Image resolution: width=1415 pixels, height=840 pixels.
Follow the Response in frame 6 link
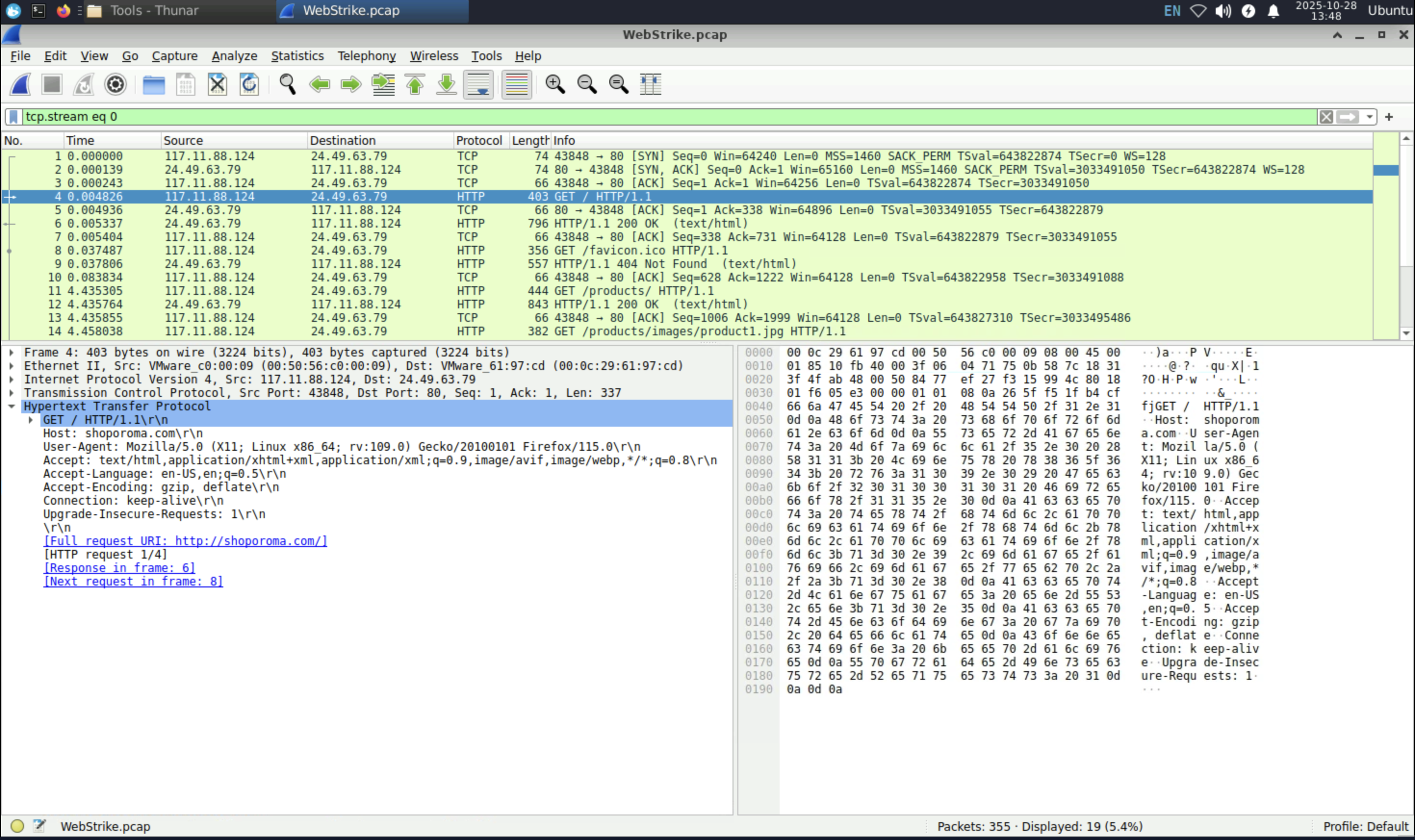(119, 568)
